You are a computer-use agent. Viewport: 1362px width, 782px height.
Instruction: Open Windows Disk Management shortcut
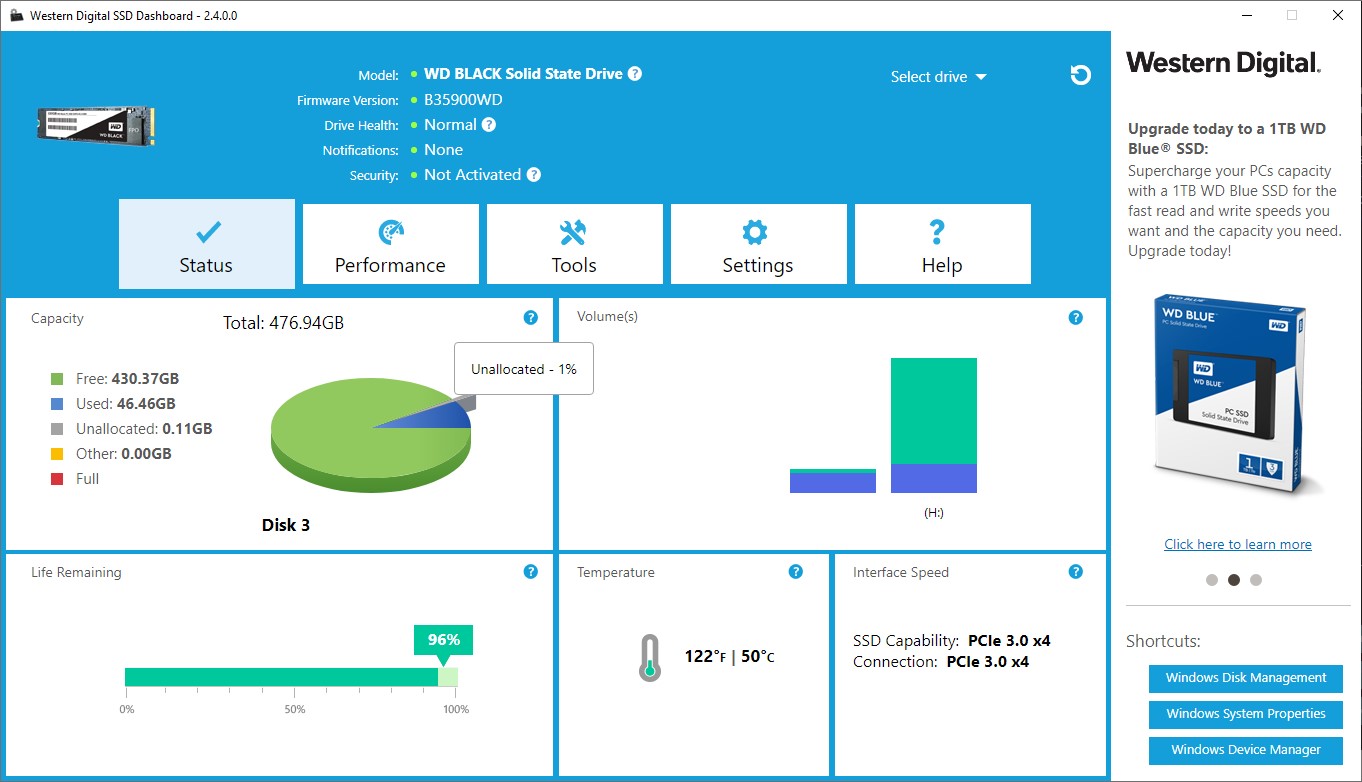(1246, 678)
